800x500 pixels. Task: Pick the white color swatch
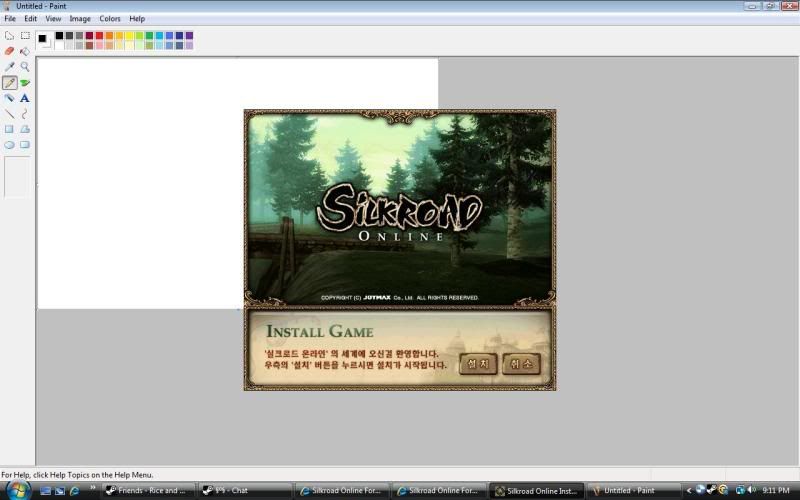pos(59,45)
